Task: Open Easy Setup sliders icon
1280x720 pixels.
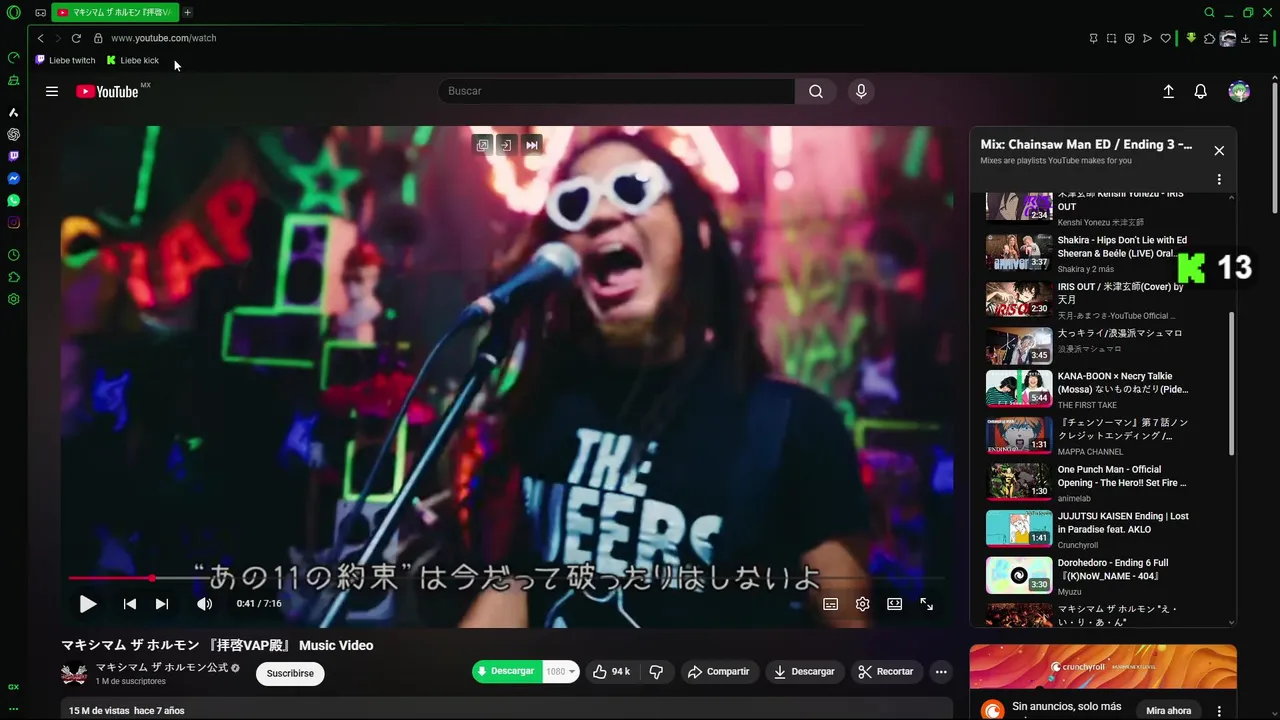Action: point(1265,38)
